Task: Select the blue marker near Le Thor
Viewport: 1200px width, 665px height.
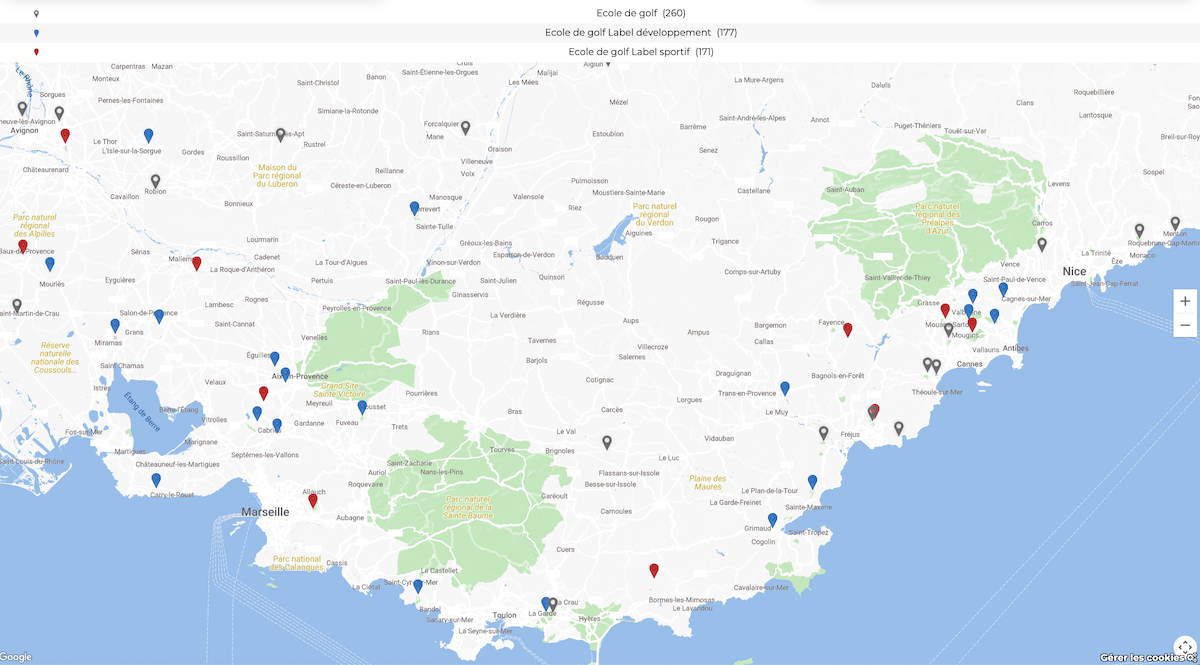Action: tap(148, 135)
